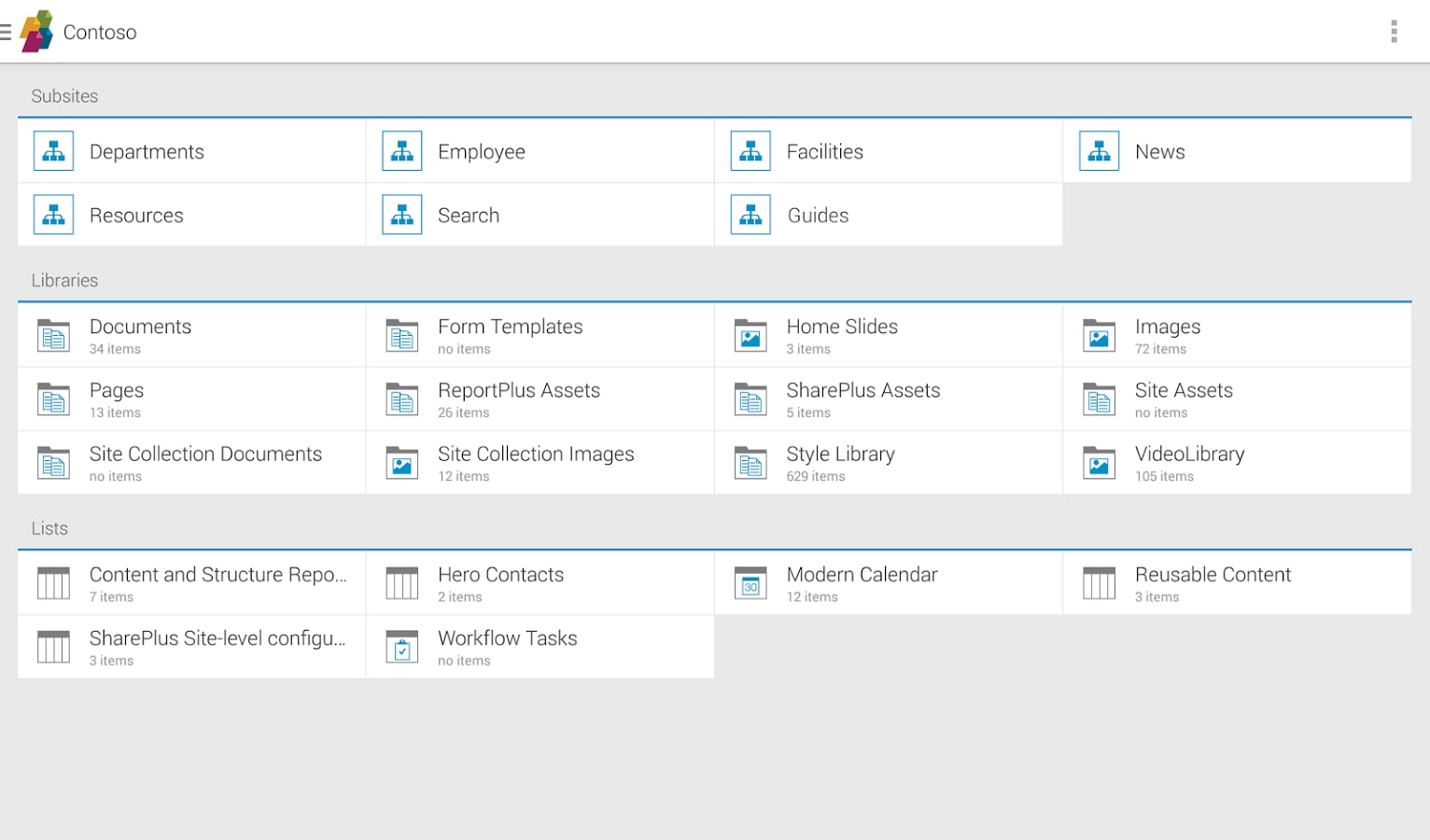Click the Style Library folder icon
The height and width of the screenshot is (840, 1430).
(750, 462)
